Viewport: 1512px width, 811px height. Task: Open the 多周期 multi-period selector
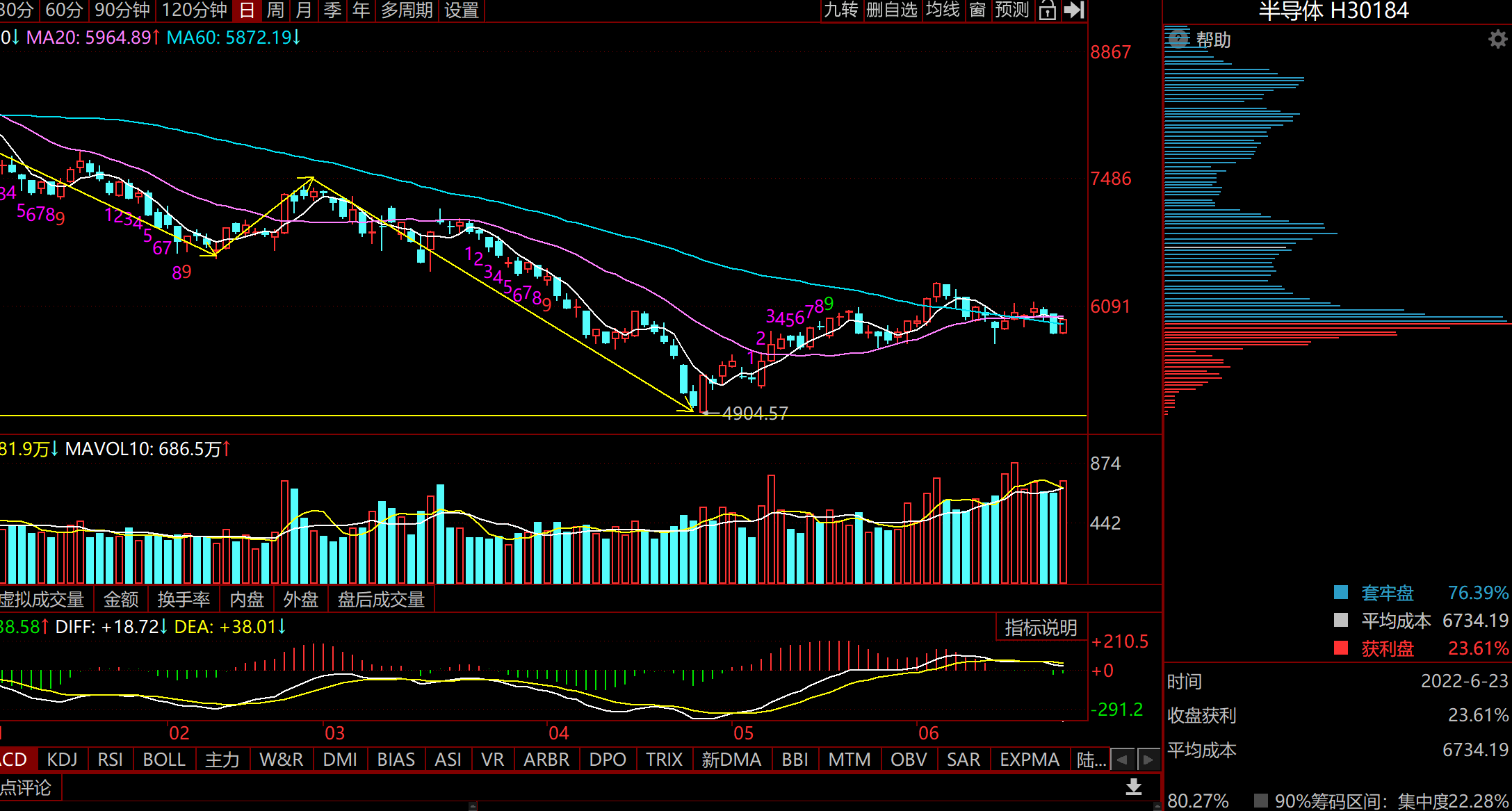407,10
